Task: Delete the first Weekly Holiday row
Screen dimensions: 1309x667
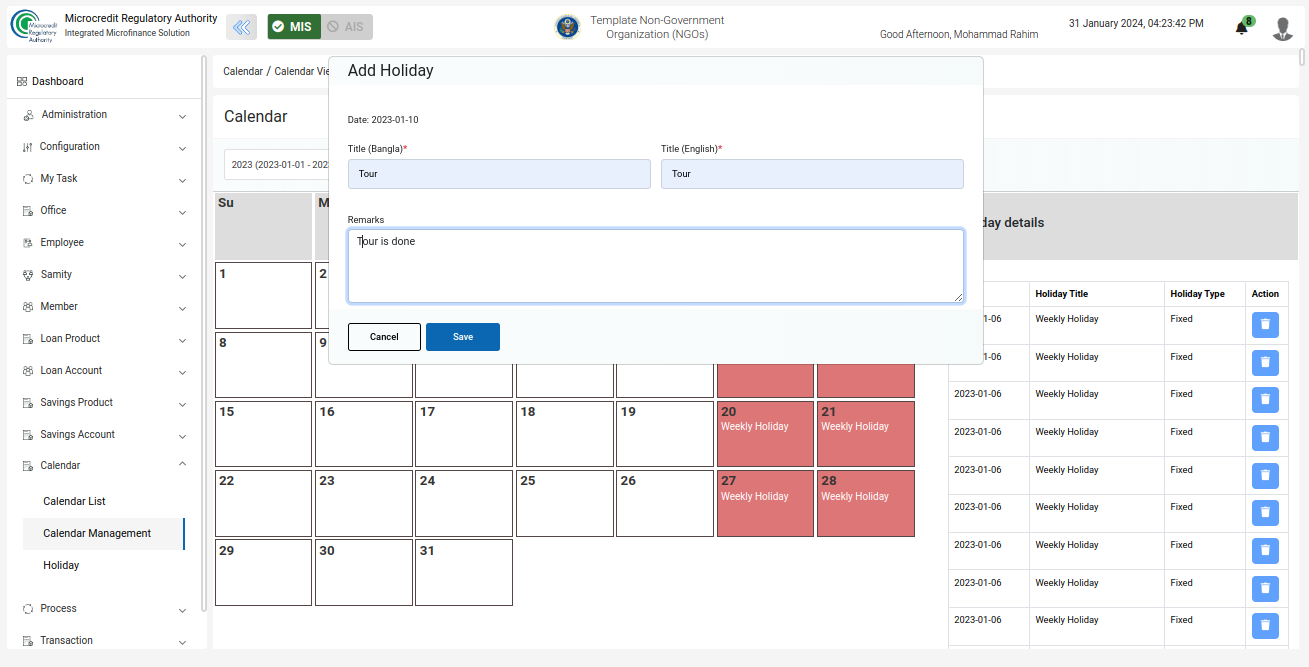Action: pos(1265,325)
